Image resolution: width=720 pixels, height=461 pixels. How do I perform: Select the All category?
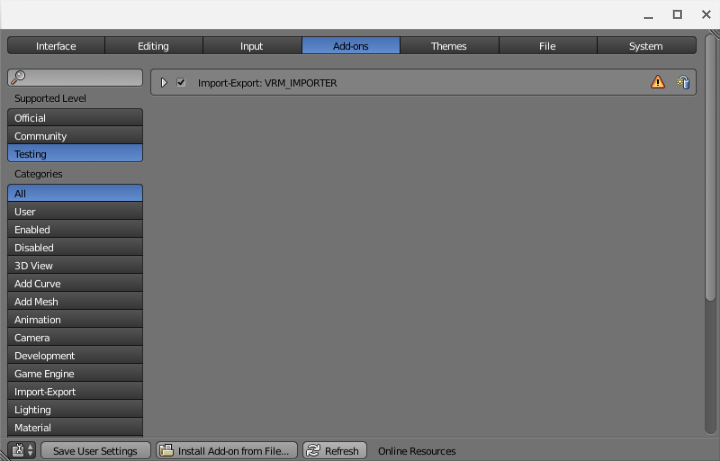click(x=75, y=193)
